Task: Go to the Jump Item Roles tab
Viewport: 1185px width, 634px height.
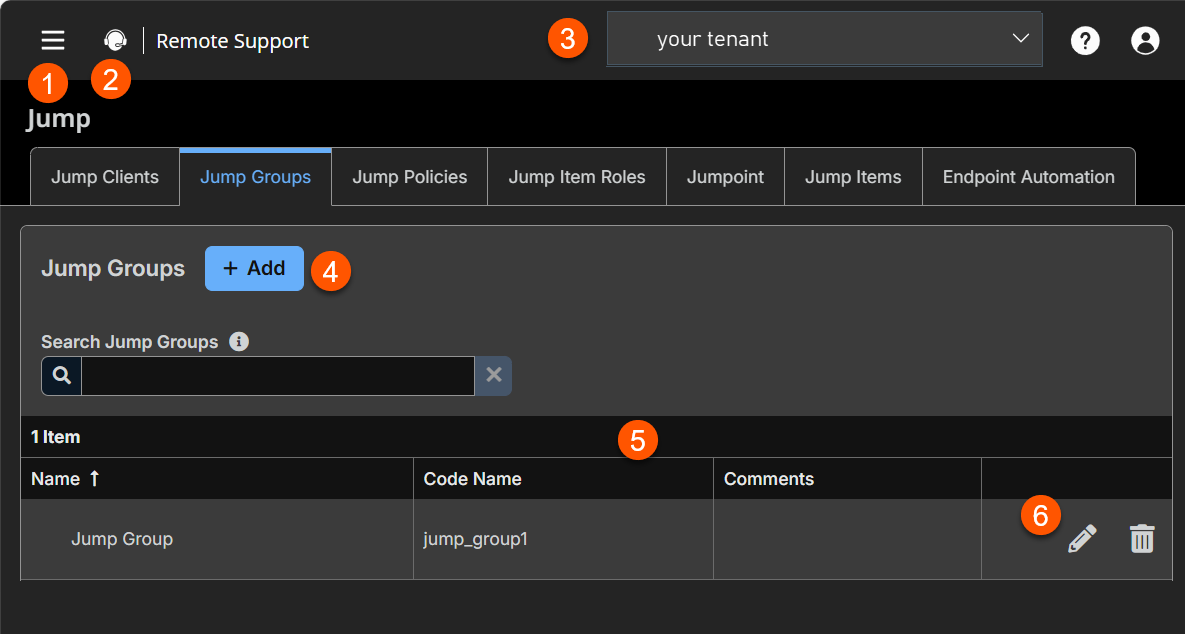Action: coord(577,177)
